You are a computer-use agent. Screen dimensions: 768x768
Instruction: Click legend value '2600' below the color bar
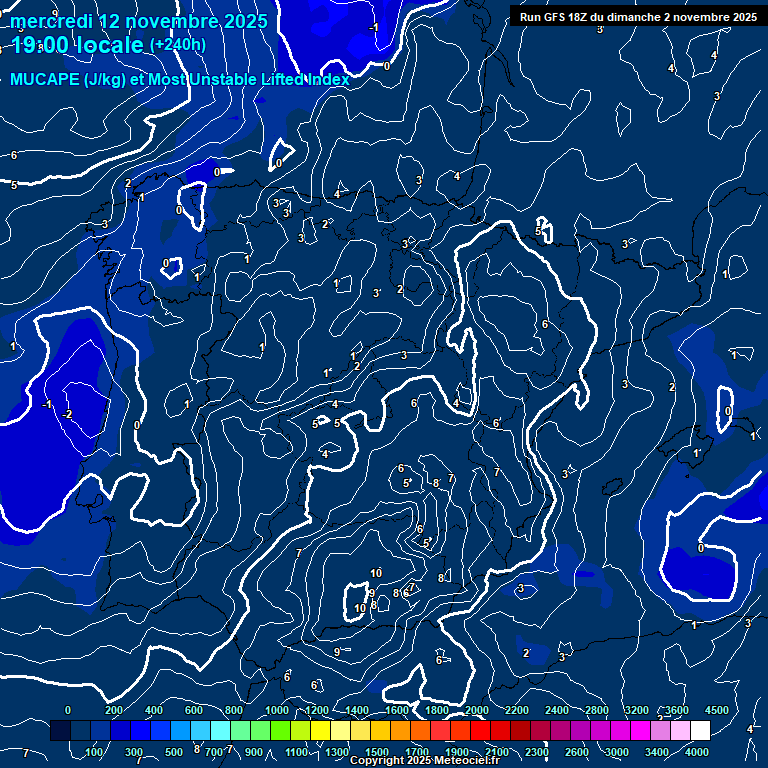[x=576, y=752]
